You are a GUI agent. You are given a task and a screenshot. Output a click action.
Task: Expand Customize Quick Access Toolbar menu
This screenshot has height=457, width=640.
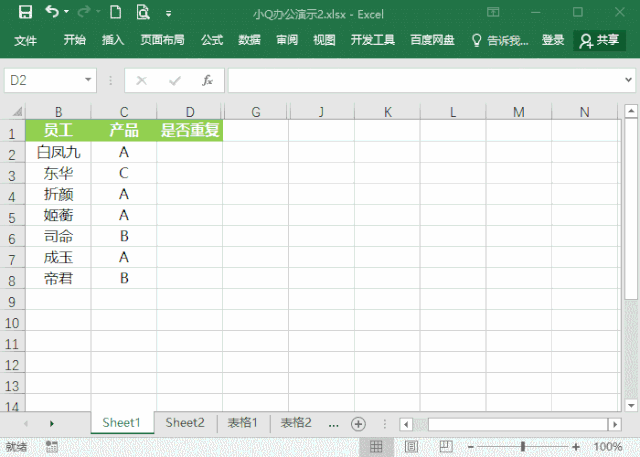click(x=168, y=14)
